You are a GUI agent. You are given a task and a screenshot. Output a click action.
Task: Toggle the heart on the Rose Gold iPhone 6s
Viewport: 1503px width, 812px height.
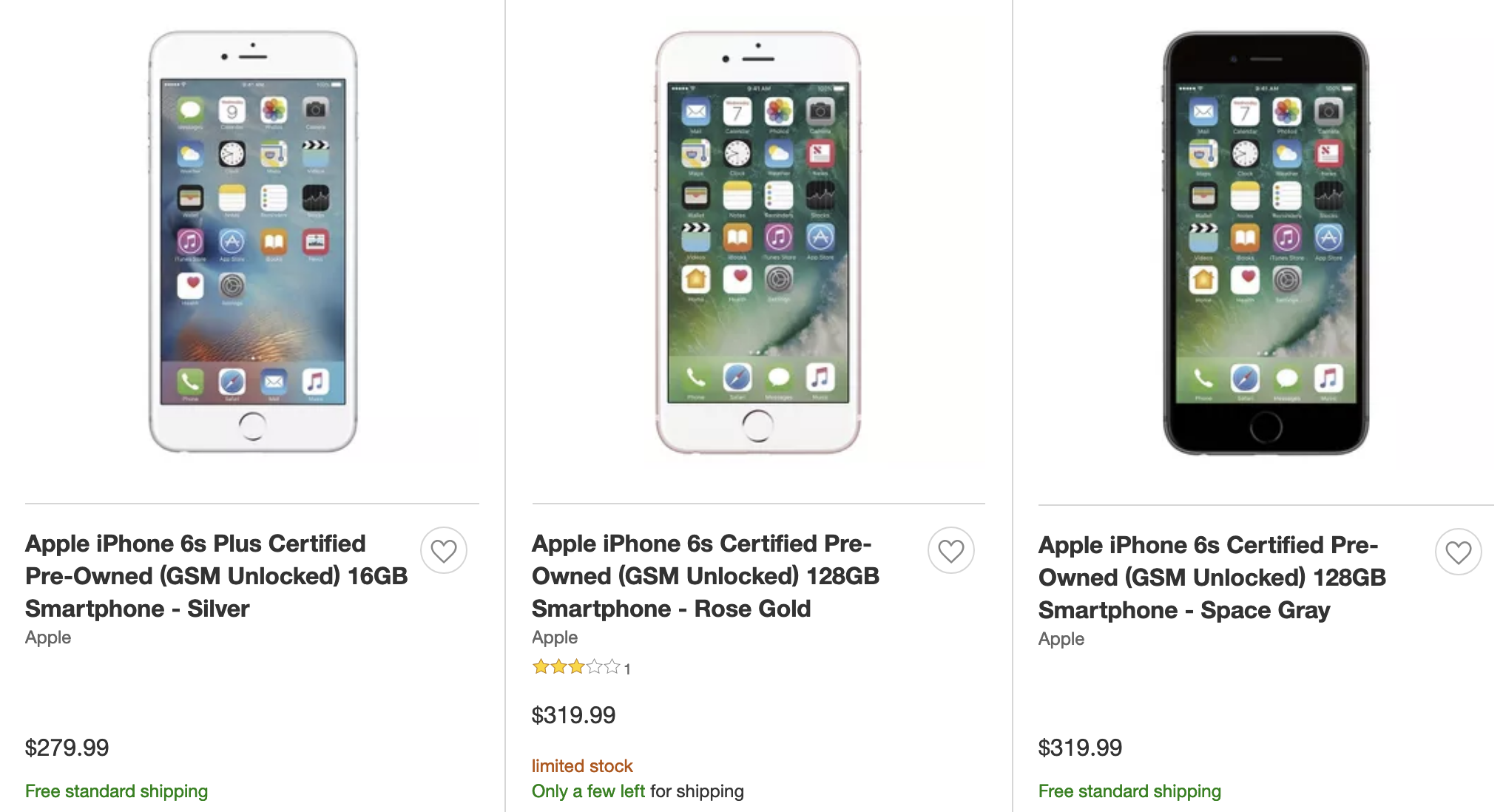point(950,550)
